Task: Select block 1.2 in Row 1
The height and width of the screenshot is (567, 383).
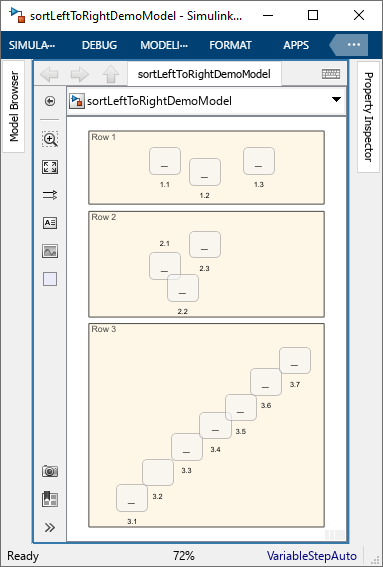Action: 205,172
